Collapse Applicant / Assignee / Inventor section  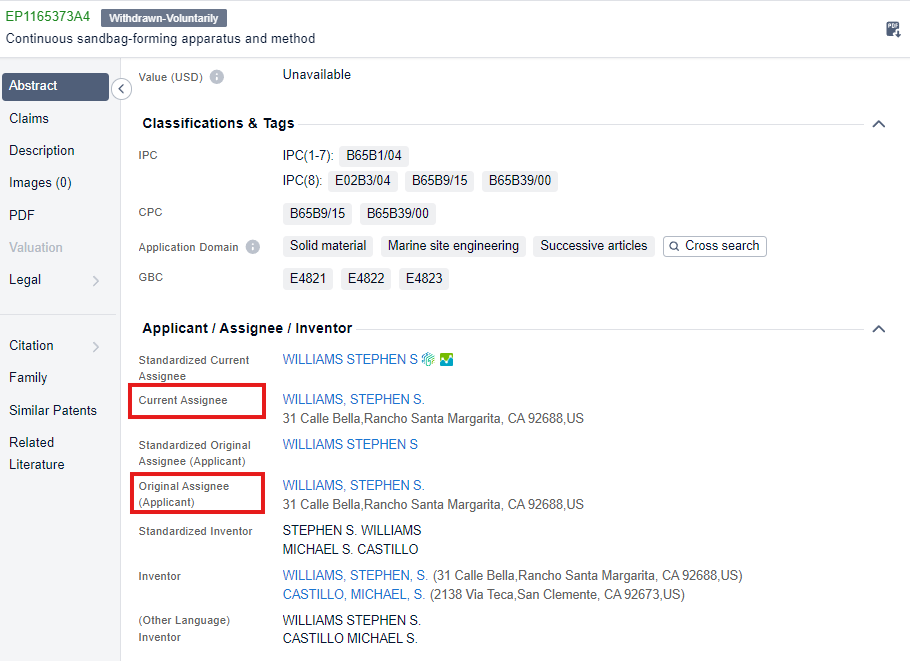coord(879,329)
